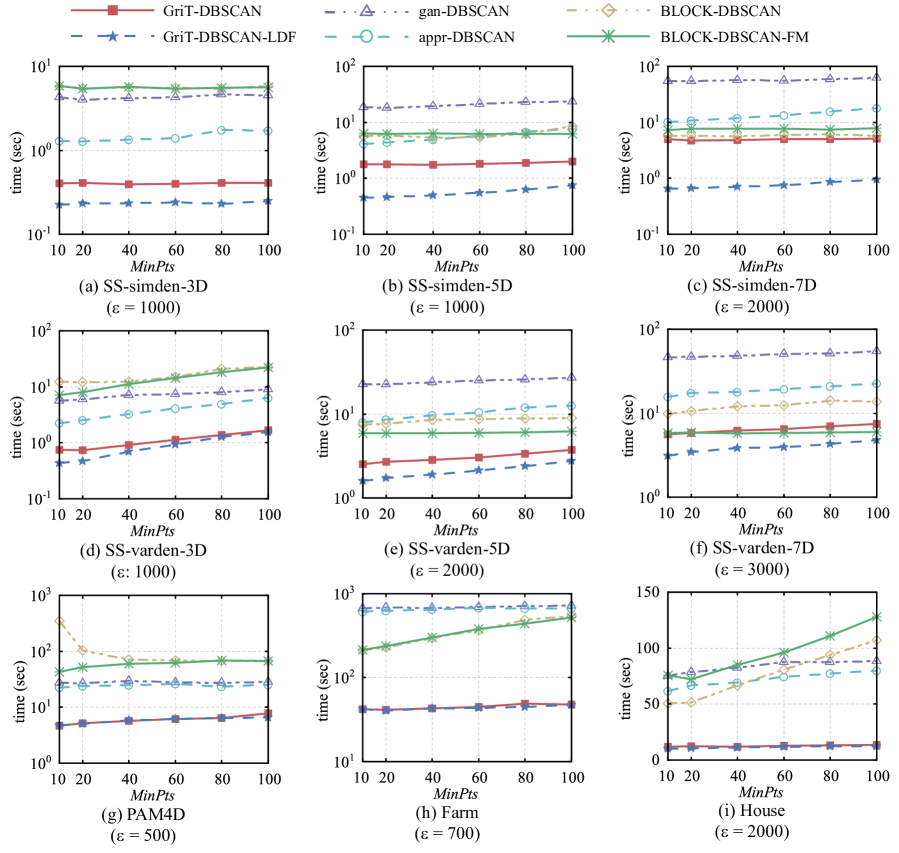Click '(ε = 2000)' under SS-simden-7D caption
The height and width of the screenshot is (853, 899).
752,307
